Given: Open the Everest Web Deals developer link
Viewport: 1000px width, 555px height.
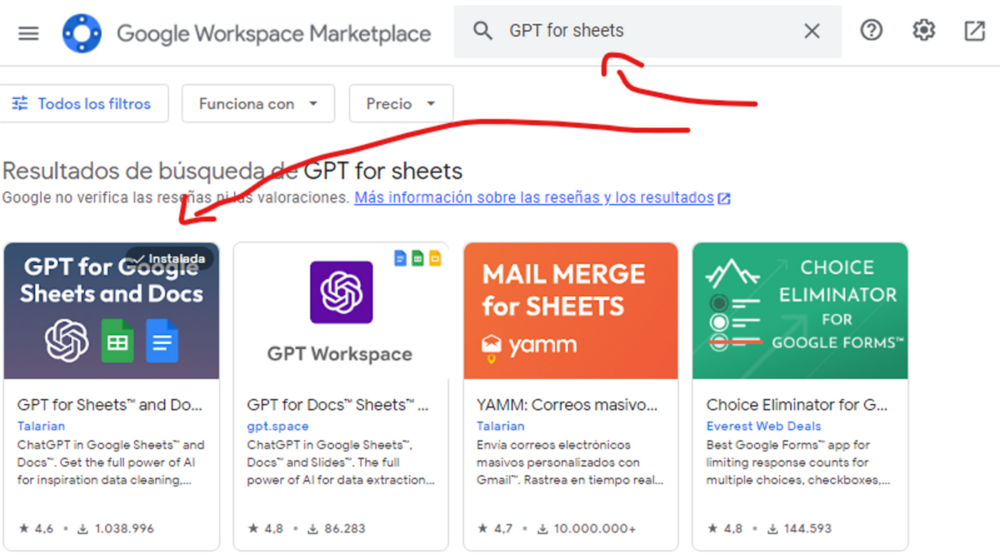Looking at the screenshot, I should pyautogui.click(x=763, y=426).
